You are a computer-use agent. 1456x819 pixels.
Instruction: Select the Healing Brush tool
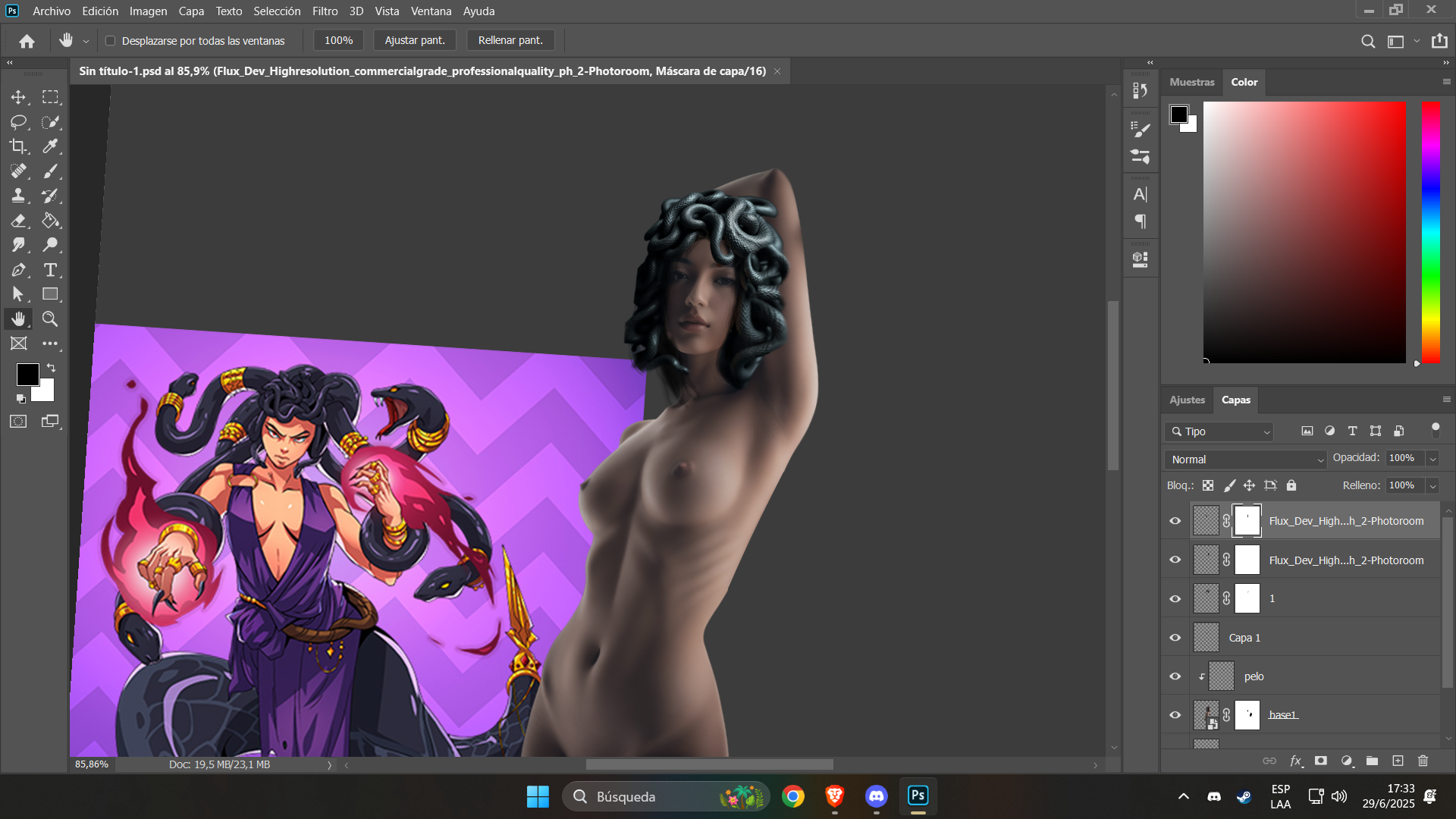coord(18,171)
